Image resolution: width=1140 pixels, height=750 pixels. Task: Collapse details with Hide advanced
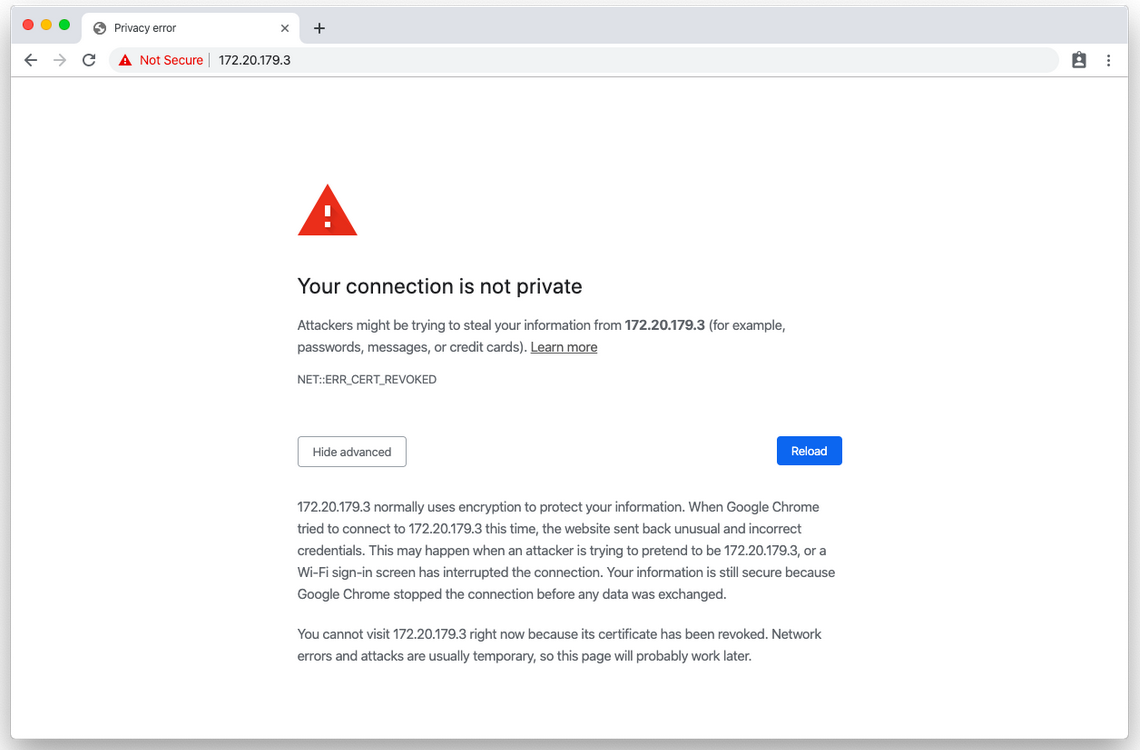(352, 452)
